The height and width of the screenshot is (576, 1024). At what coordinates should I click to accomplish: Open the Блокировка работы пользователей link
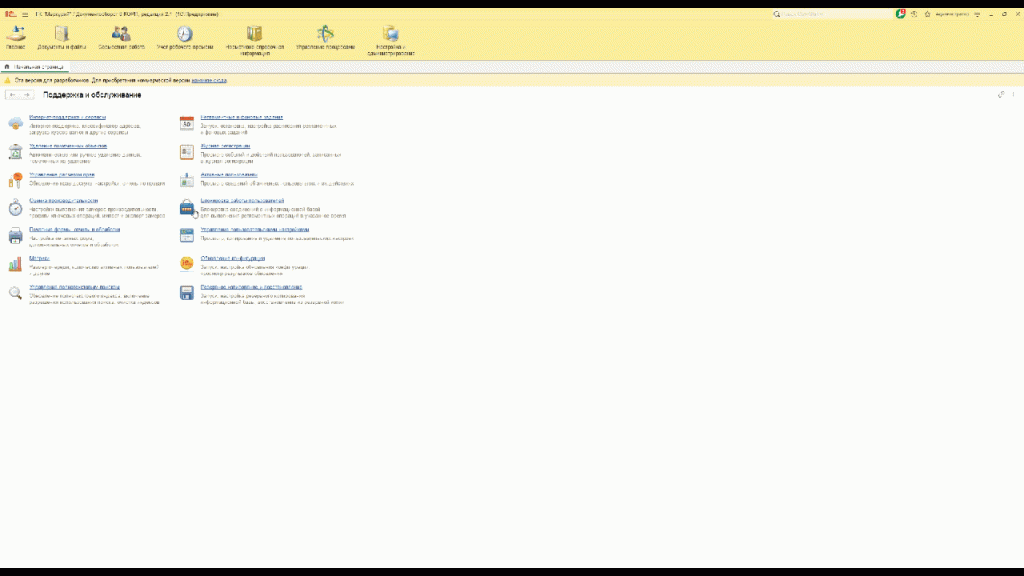click(x=242, y=200)
